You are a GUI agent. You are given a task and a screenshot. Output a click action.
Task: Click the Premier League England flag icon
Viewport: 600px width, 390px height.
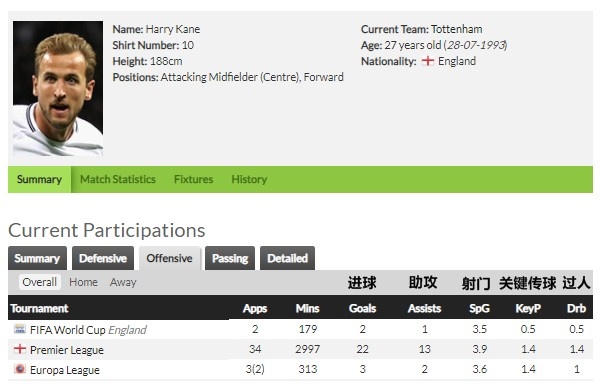(x=20, y=349)
